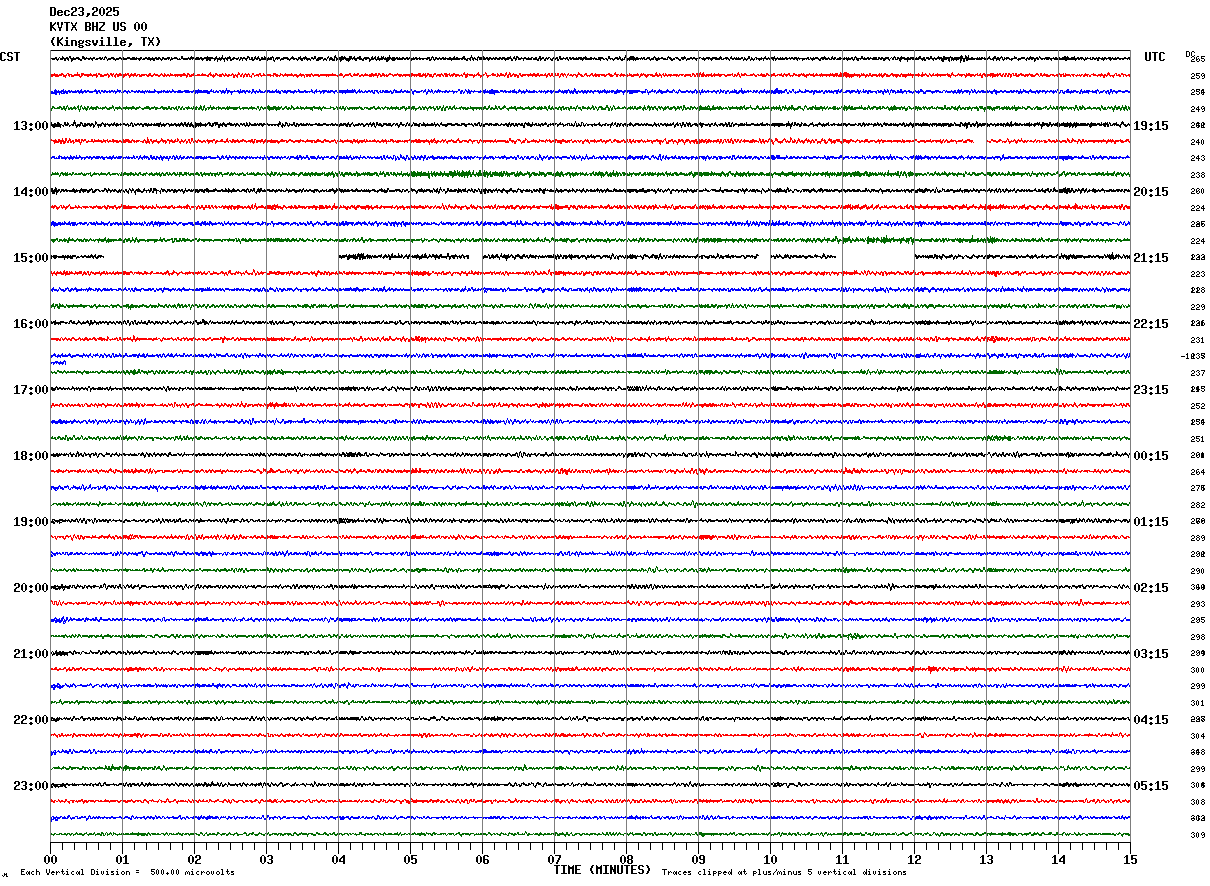Click the DC offset value 309
The height and width of the screenshot is (886, 1210).
click(x=1197, y=835)
